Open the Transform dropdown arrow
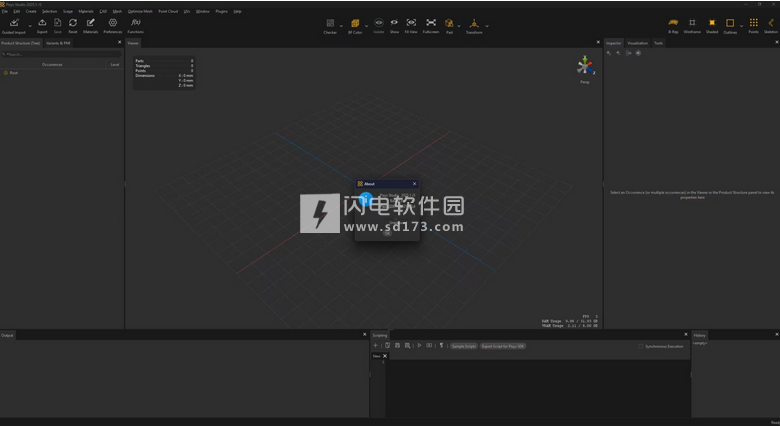The height and width of the screenshot is (427, 780). pyautogui.click(x=486, y=24)
